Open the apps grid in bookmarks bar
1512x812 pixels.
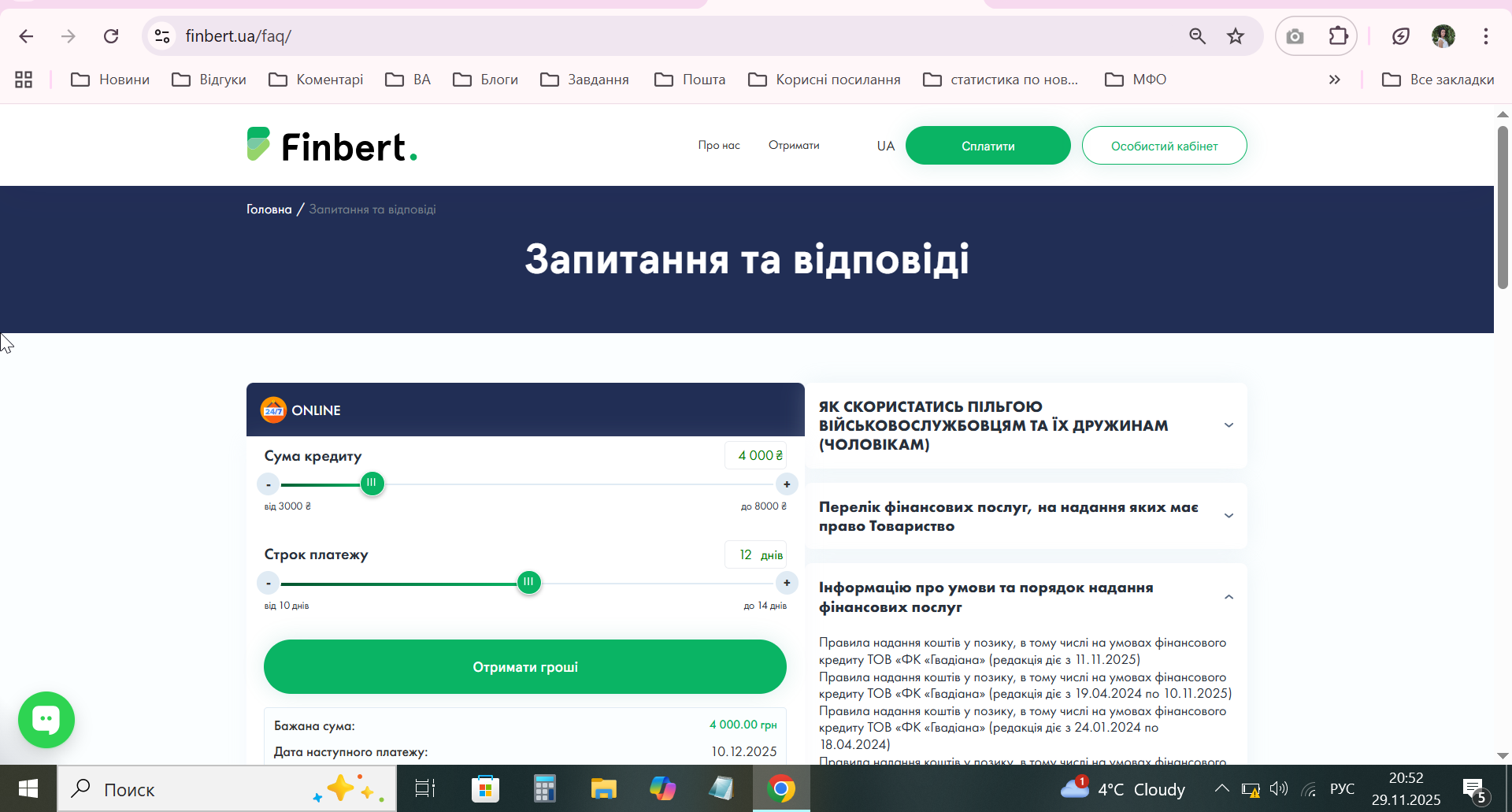24,80
